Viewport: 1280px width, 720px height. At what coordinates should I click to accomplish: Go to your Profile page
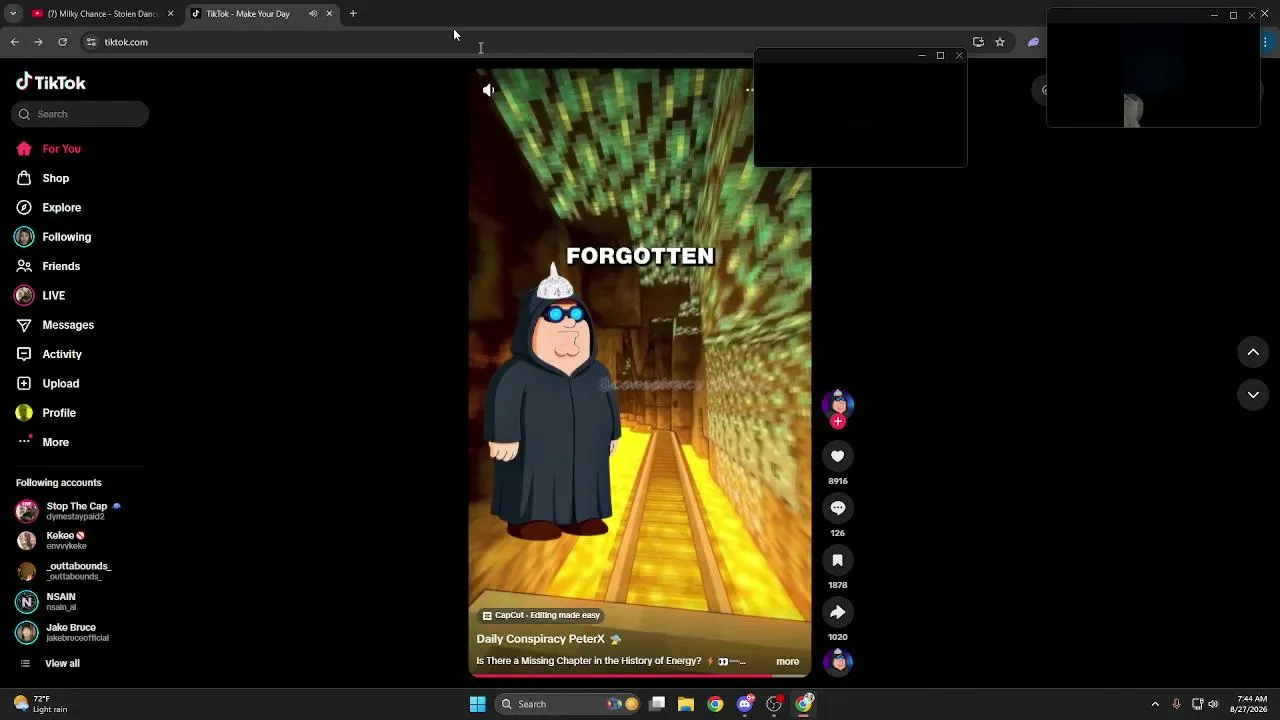click(59, 413)
